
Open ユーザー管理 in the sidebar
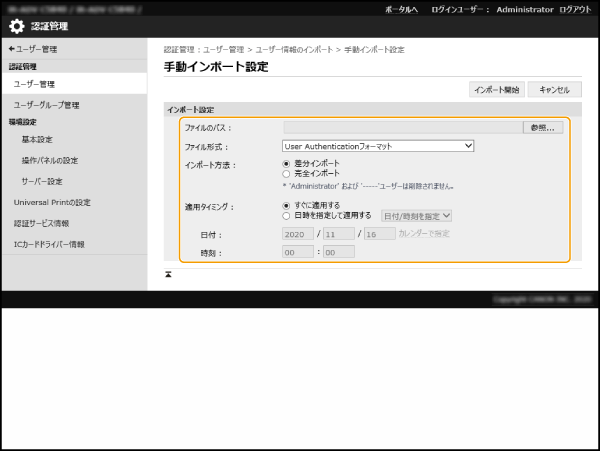(x=34, y=84)
